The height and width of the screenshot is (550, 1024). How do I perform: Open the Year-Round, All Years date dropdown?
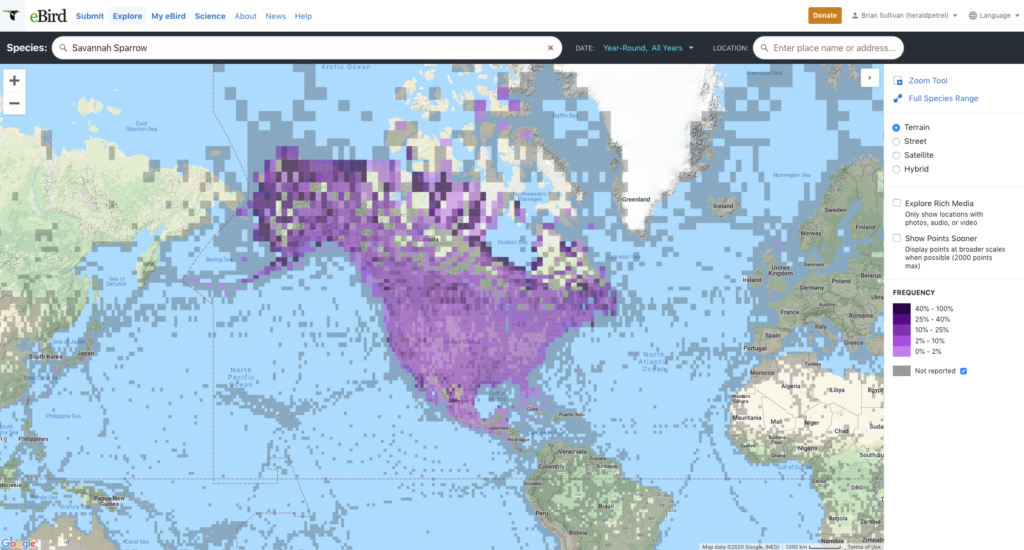tap(648, 48)
